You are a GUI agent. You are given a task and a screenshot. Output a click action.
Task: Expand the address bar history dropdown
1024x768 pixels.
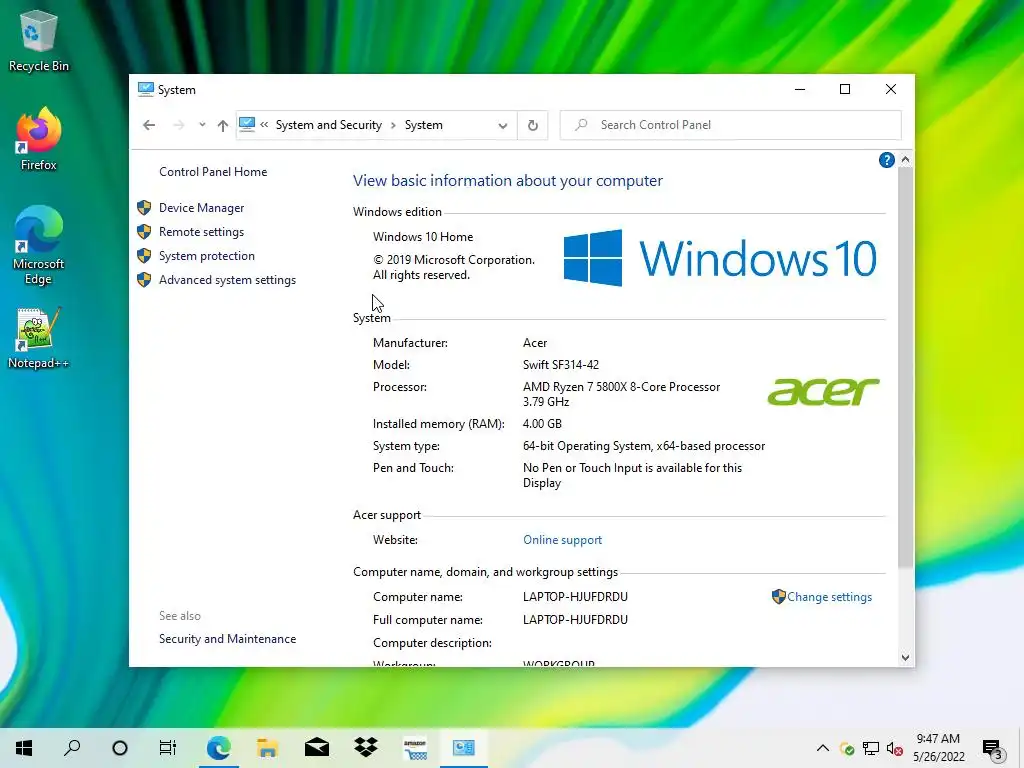502,125
